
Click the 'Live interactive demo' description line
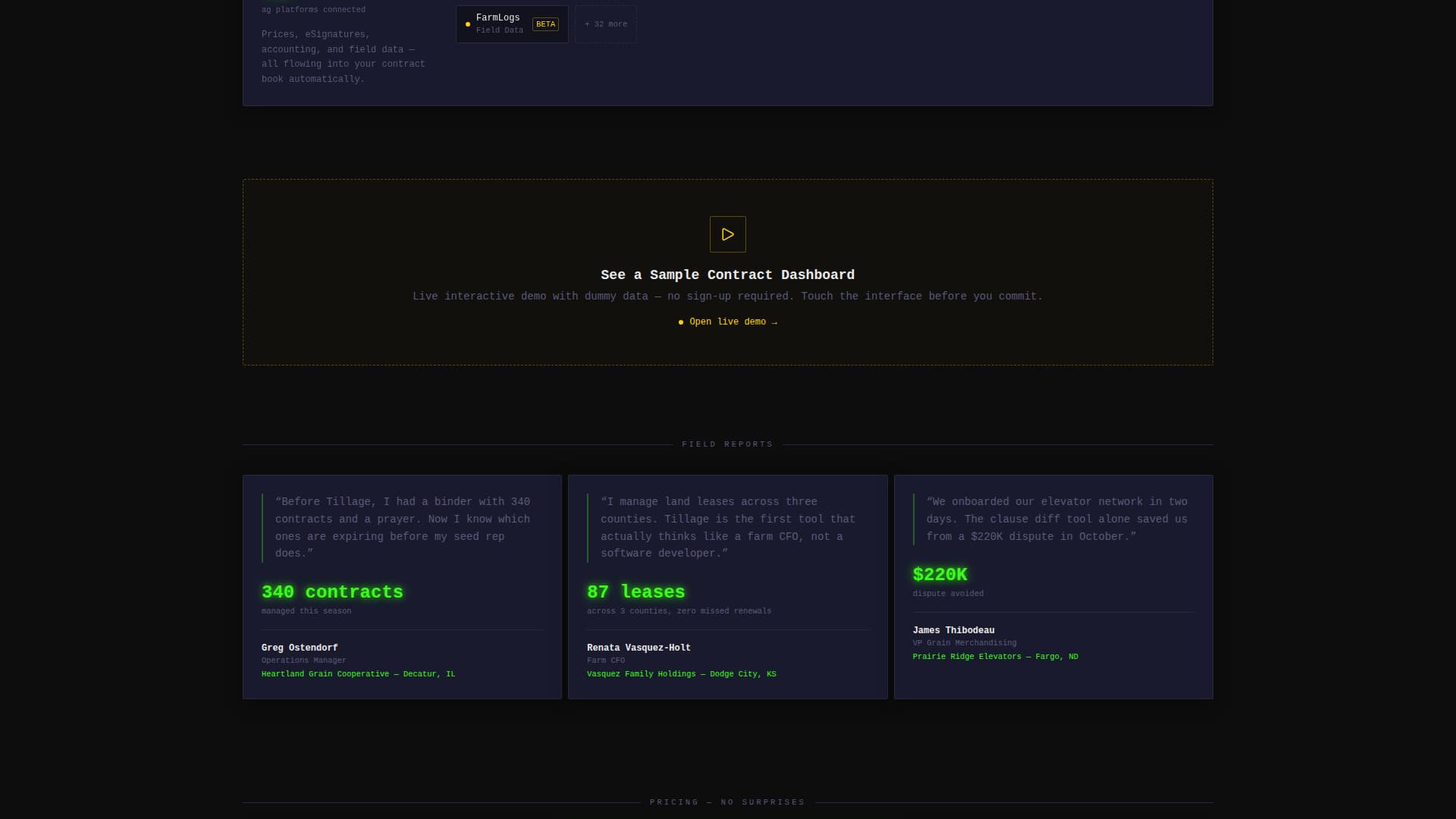point(727,297)
